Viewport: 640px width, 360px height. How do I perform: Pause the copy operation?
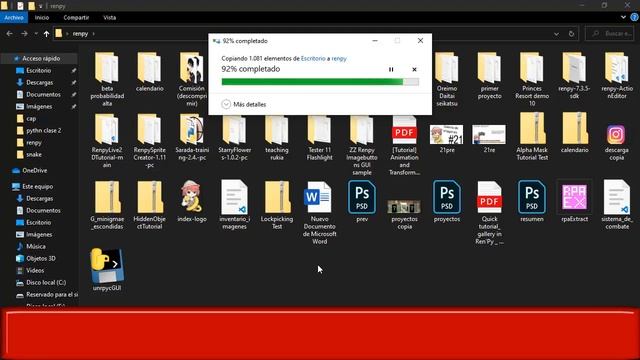click(391, 69)
